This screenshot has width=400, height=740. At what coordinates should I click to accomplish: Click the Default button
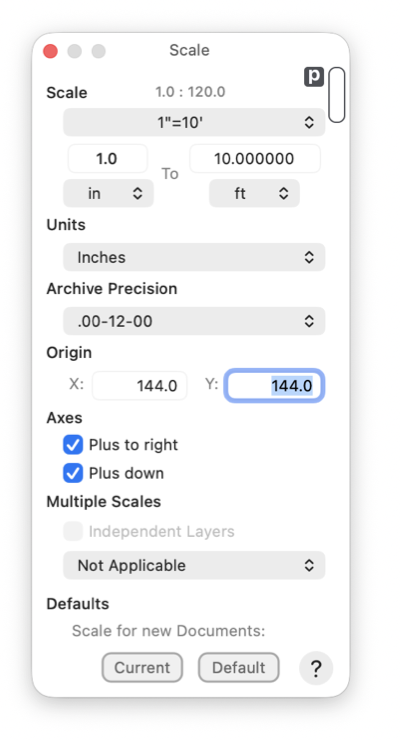click(x=239, y=667)
